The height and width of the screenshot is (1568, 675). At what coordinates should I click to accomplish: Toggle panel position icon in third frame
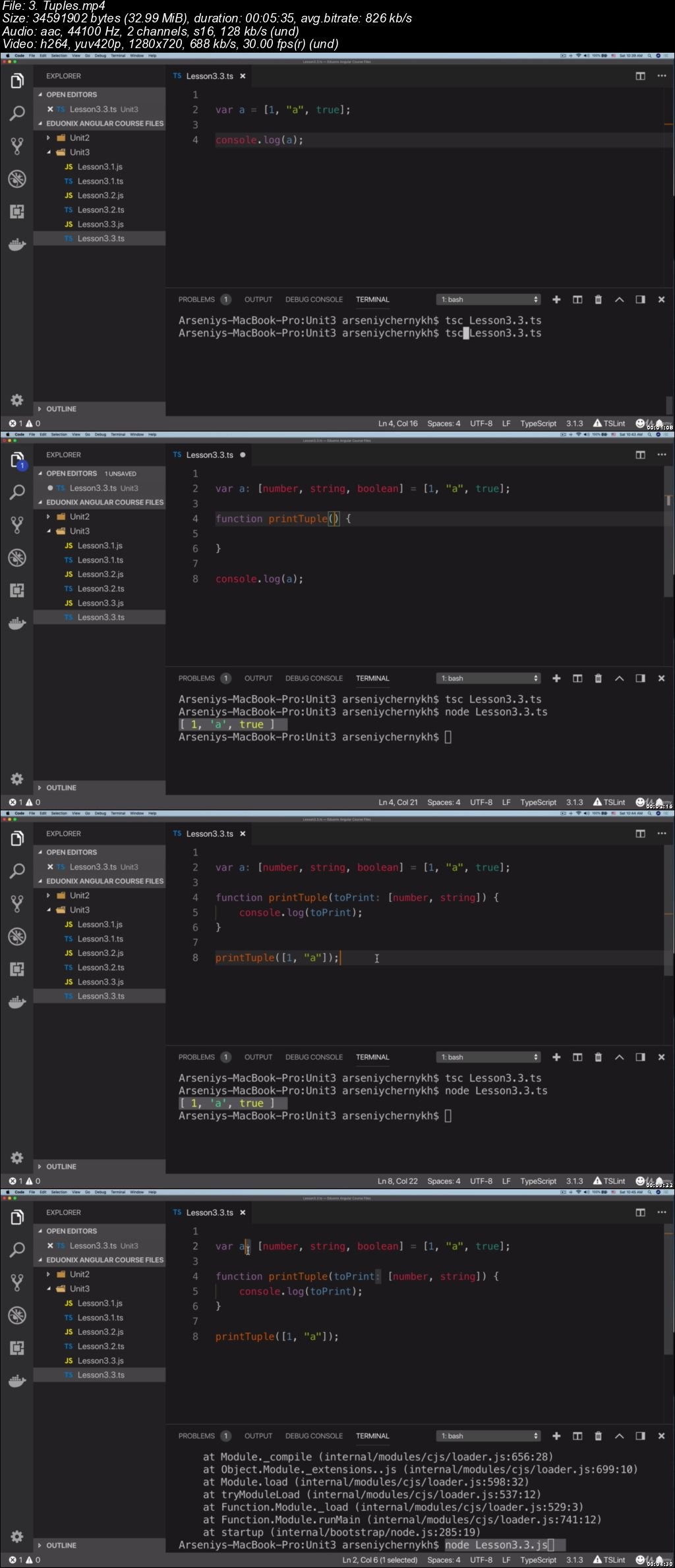coord(640,1057)
